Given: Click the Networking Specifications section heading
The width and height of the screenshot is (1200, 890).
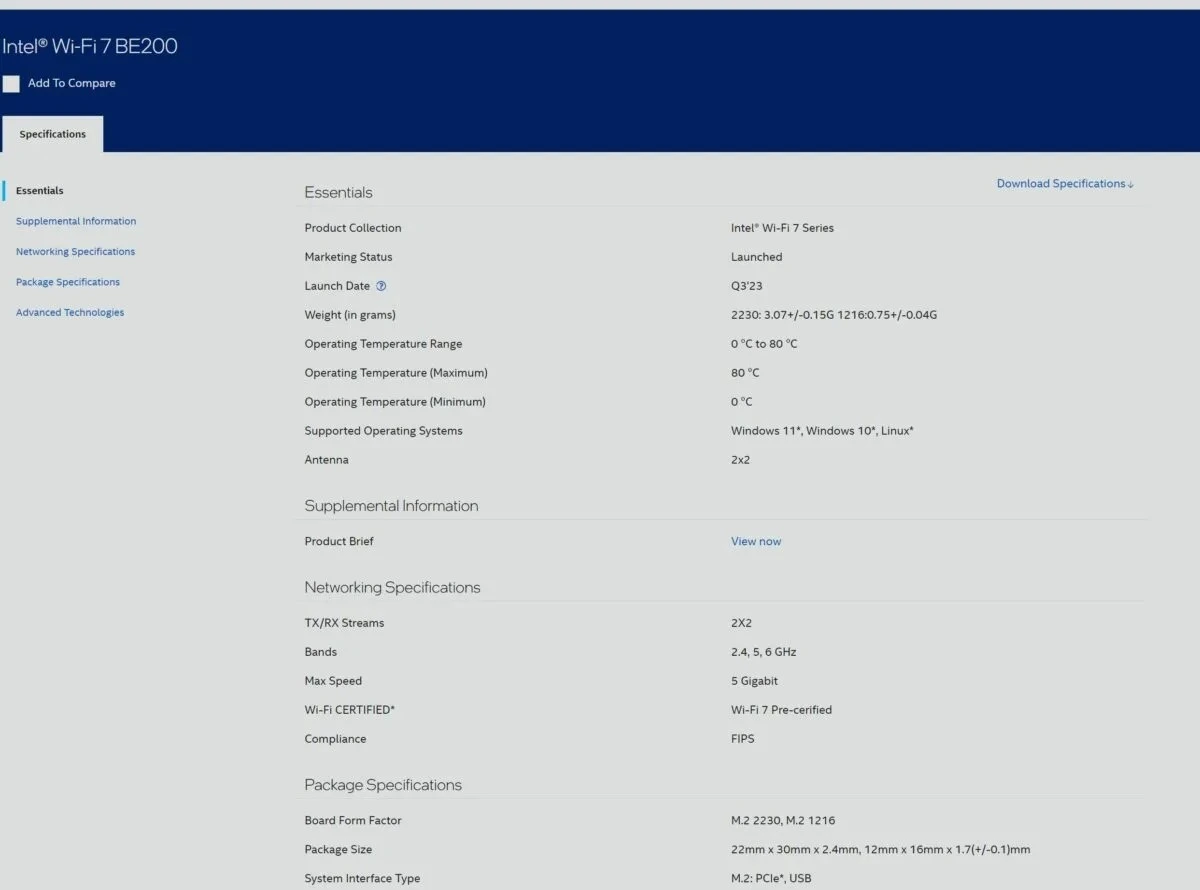Looking at the screenshot, I should click(392, 588).
